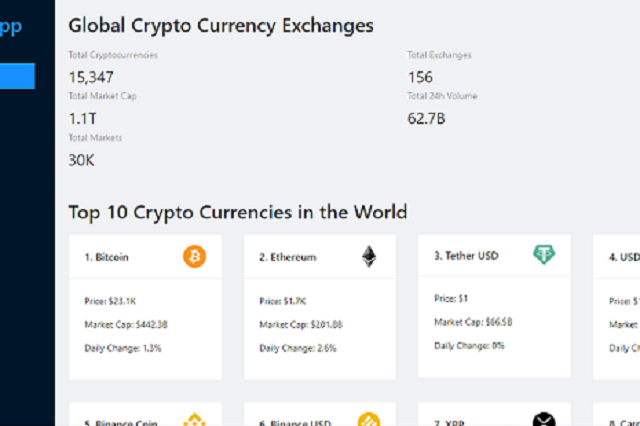Click the app logo text in sidebar
Viewport: 640px width, 426px height.
click(x=11, y=27)
